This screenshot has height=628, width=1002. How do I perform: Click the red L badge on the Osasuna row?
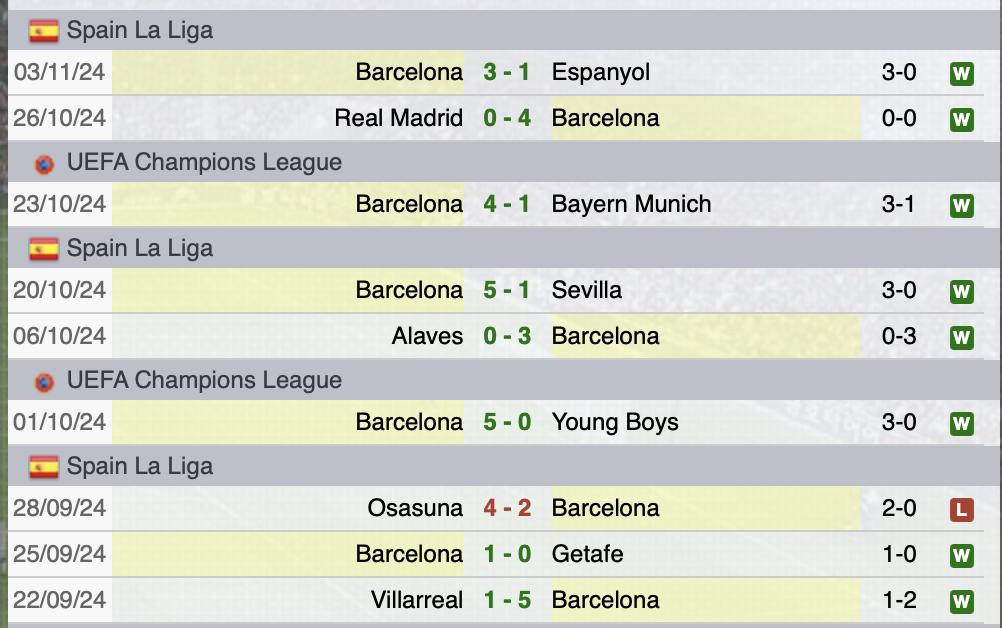click(x=961, y=508)
